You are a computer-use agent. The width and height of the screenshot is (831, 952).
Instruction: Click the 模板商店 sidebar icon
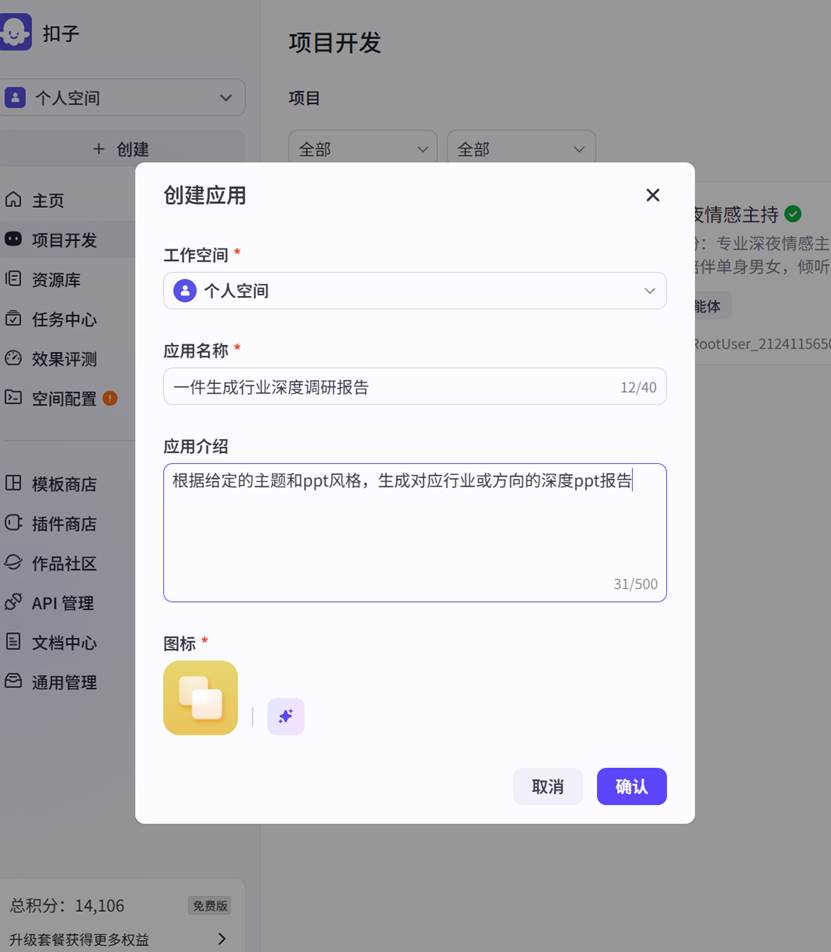(13, 483)
